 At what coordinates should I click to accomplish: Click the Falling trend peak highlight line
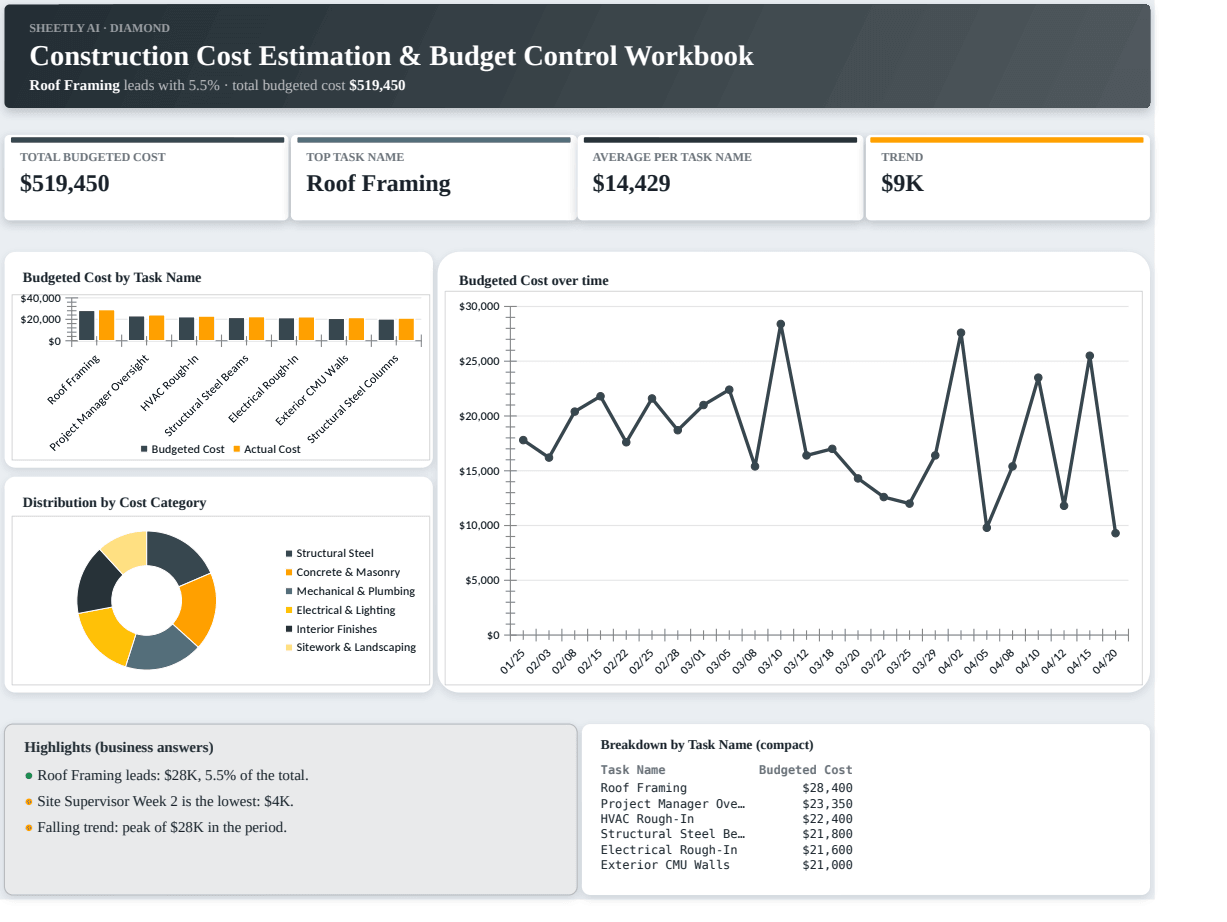coord(155,828)
